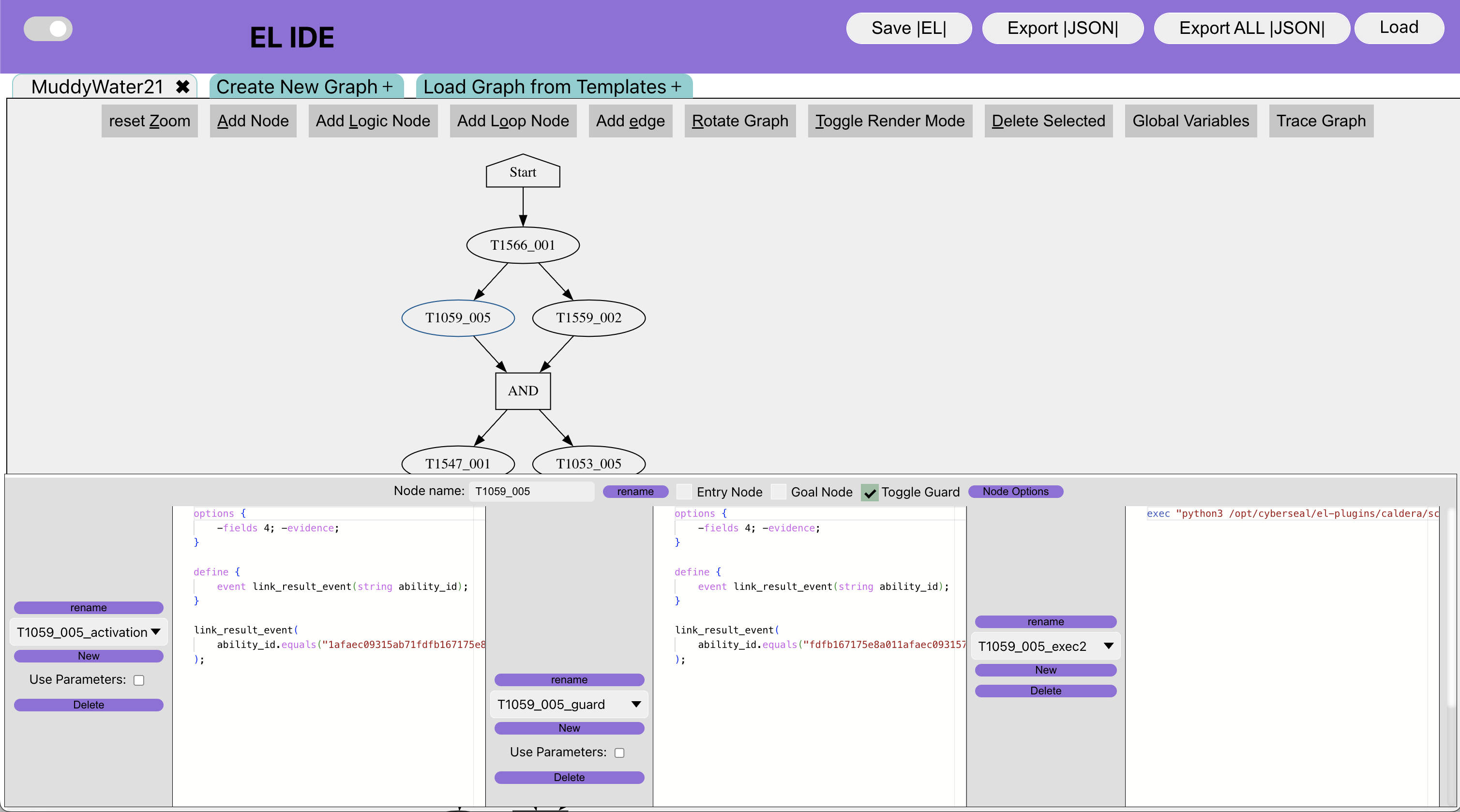Toggle the switch beside EL IDE title
Viewport: 1460px width, 812px height.
pyautogui.click(x=48, y=29)
